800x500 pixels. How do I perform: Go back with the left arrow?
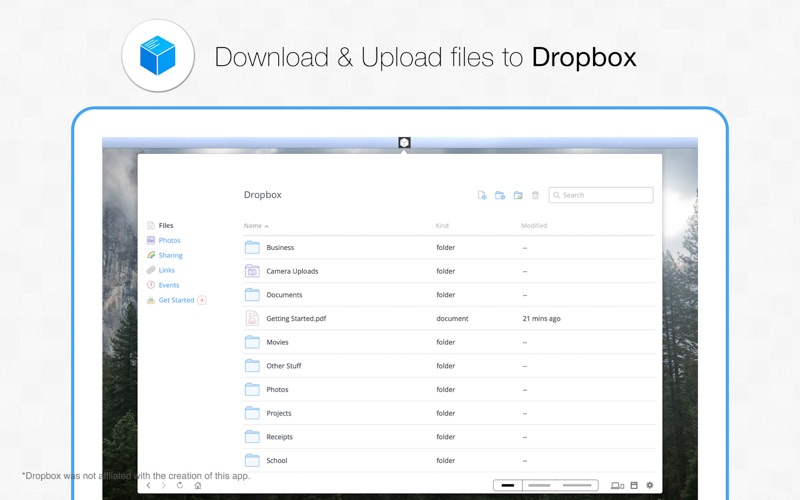tap(148, 485)
